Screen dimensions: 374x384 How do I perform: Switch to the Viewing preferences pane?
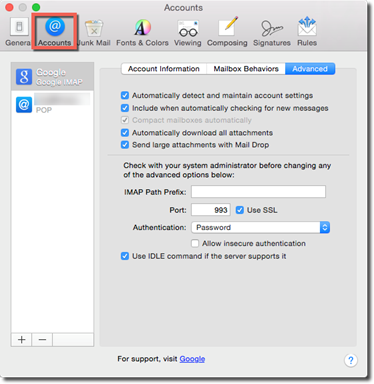point(188,32)
